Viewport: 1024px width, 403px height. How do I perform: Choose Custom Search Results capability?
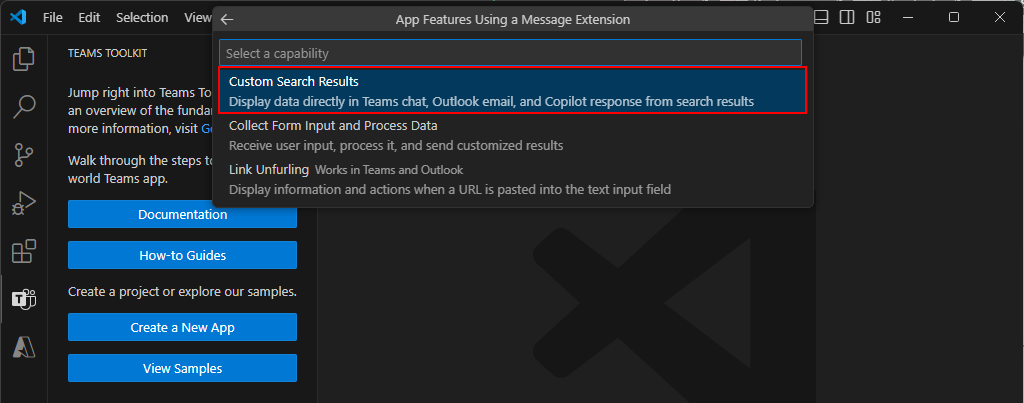pyautogui.click(x=513, y=91)
